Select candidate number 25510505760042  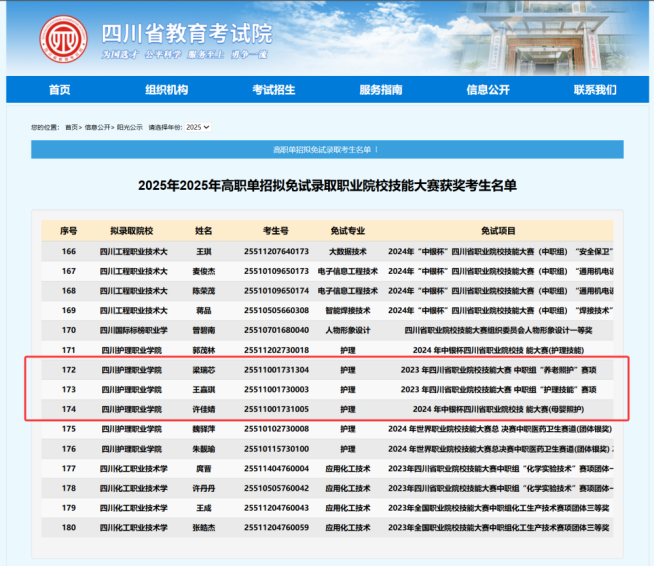[x=276, y=488]
